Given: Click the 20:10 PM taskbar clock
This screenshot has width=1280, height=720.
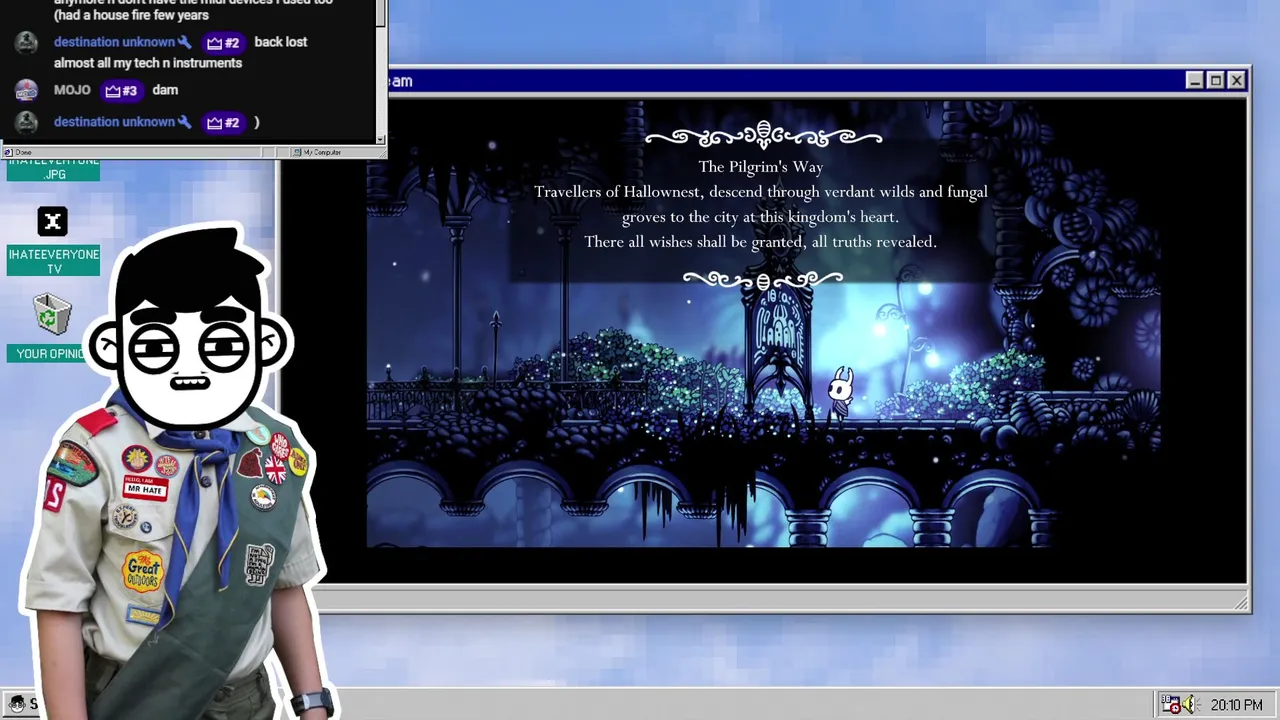Looking at the screenshot, I should tap(1236, 705).
